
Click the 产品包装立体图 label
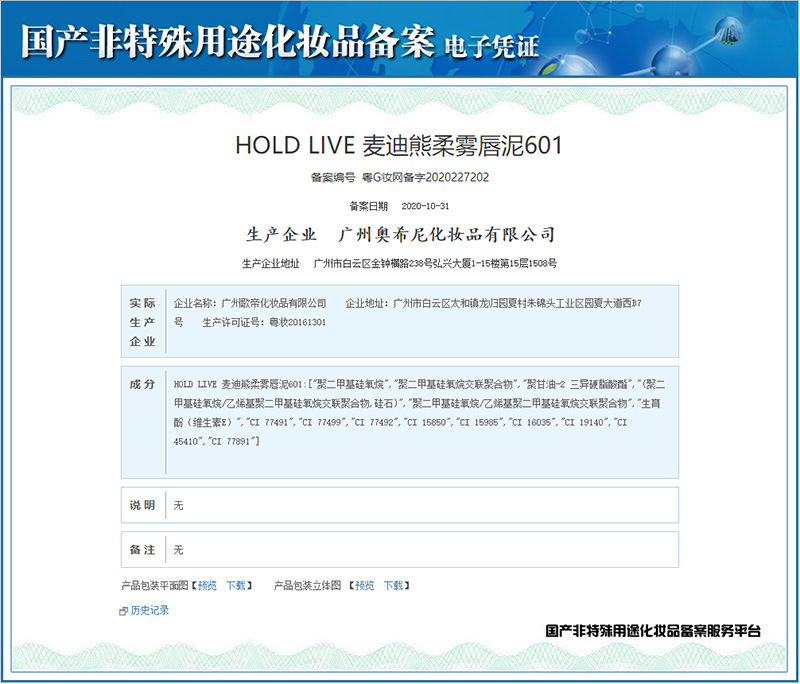pyautogui.click(x=308, y=586)
